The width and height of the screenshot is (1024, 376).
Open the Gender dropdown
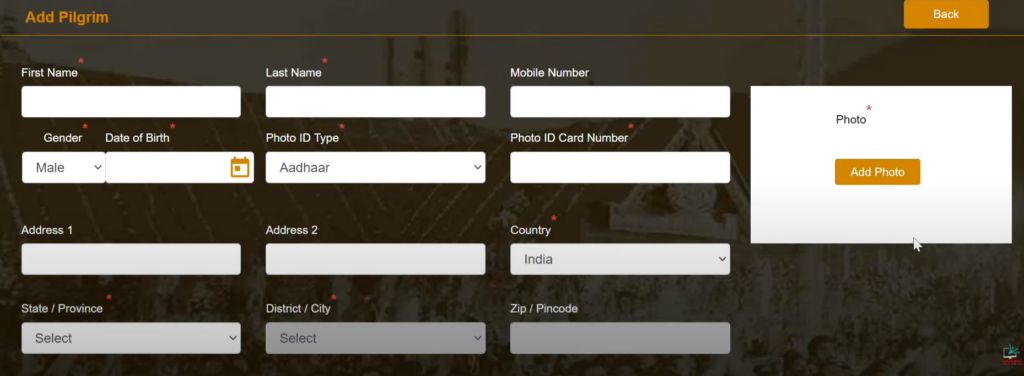pyautogui.click(x=63, y=168)
